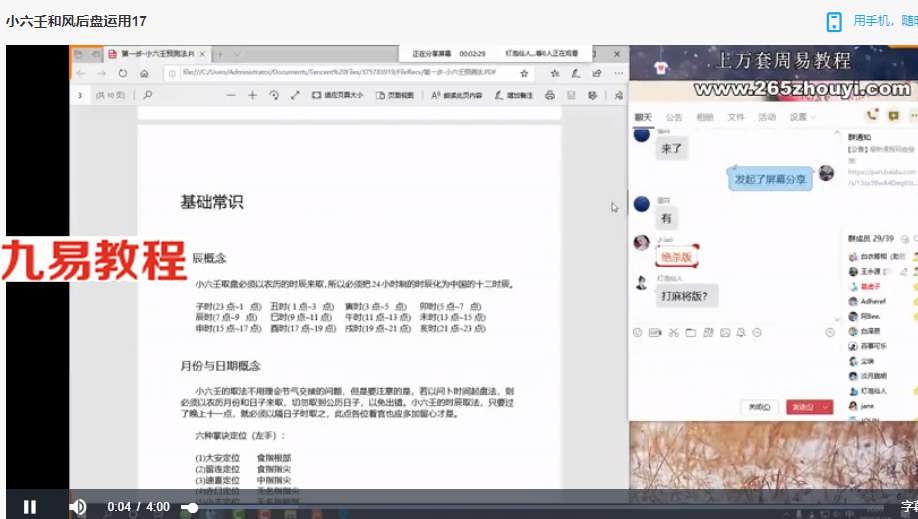Save the PDF document

(571, 95)
